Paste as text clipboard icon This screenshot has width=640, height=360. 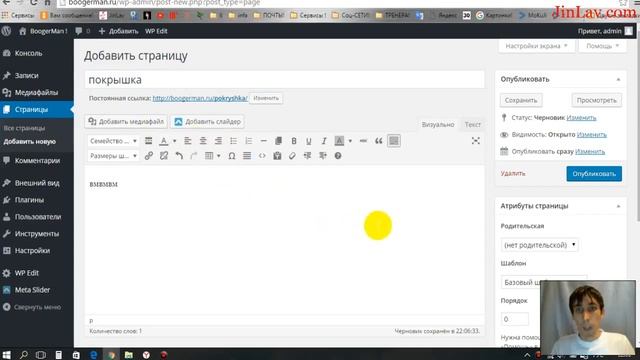tap(277, 156)
